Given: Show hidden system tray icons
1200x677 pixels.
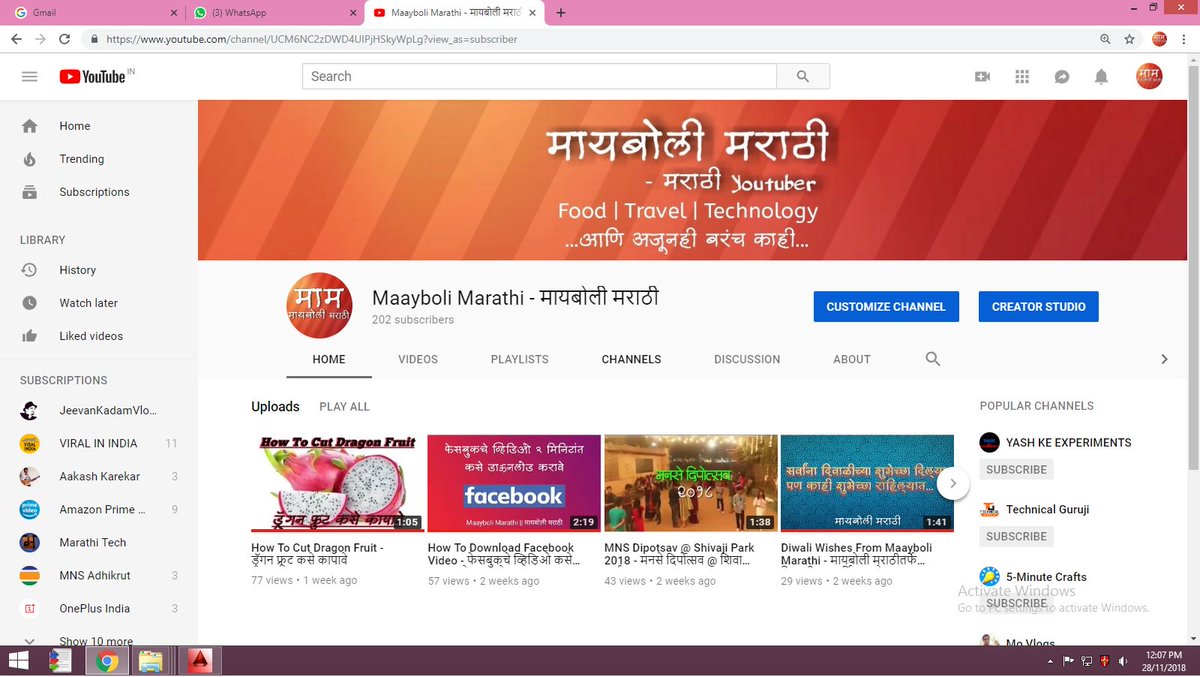Looking at the screenshot, I should [x=1049, y=661].
